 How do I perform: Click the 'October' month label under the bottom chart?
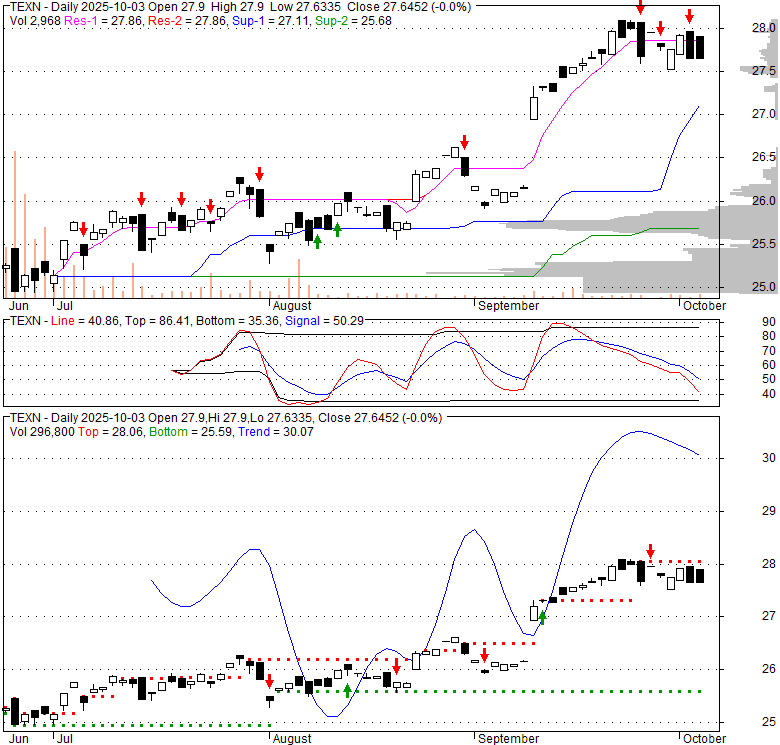tap(704, 739)
